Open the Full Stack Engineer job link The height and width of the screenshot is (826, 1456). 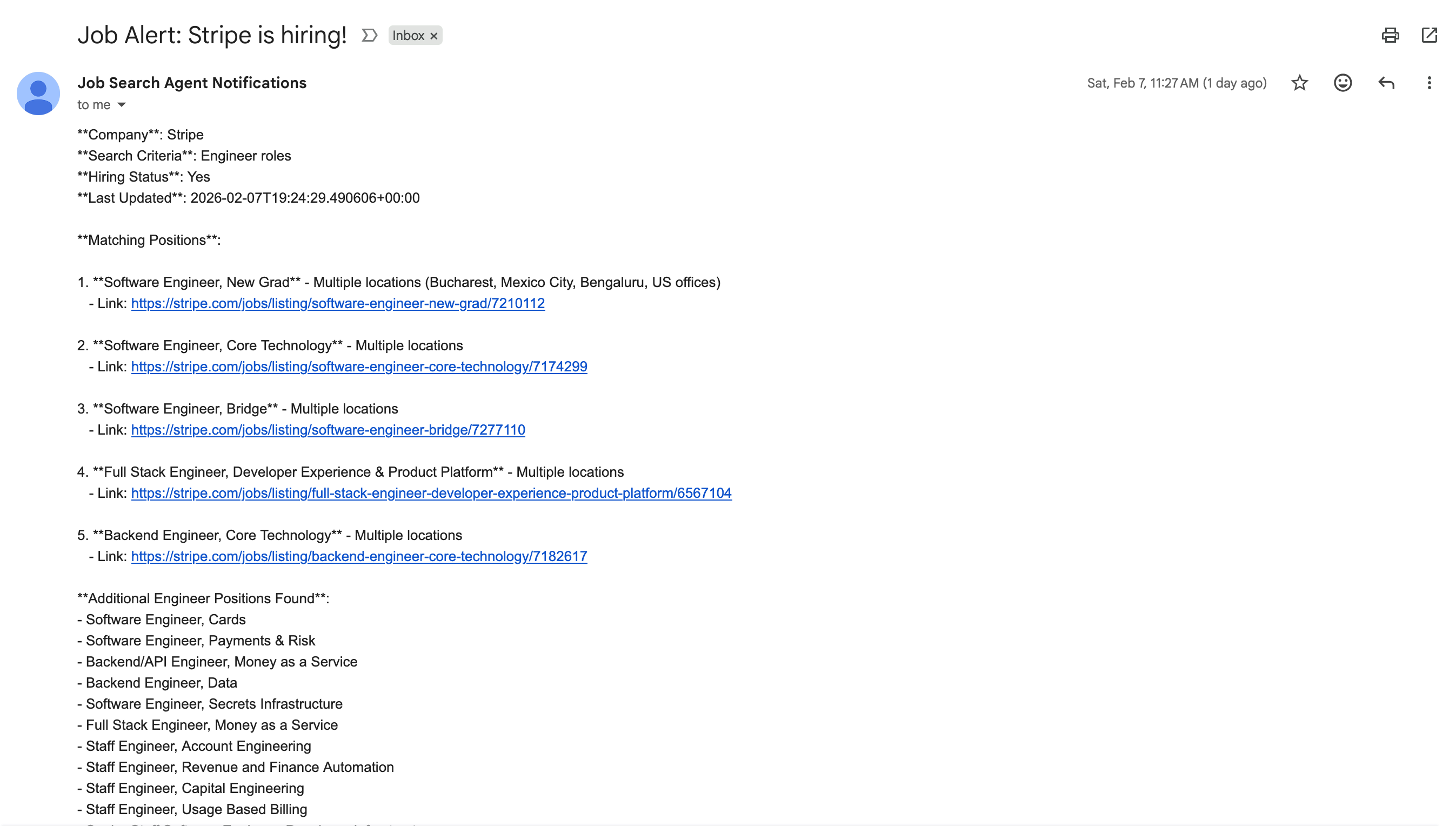(x=431, y=493)
